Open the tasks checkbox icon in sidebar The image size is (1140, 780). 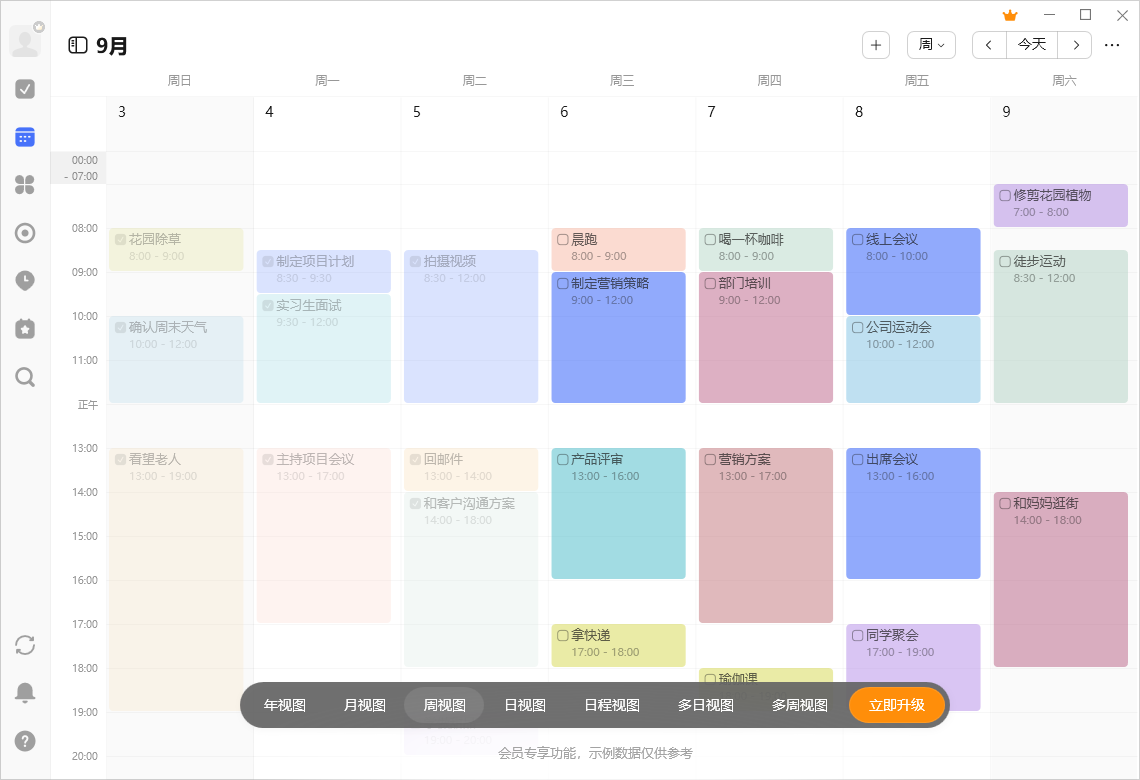[x=25, y=89]
